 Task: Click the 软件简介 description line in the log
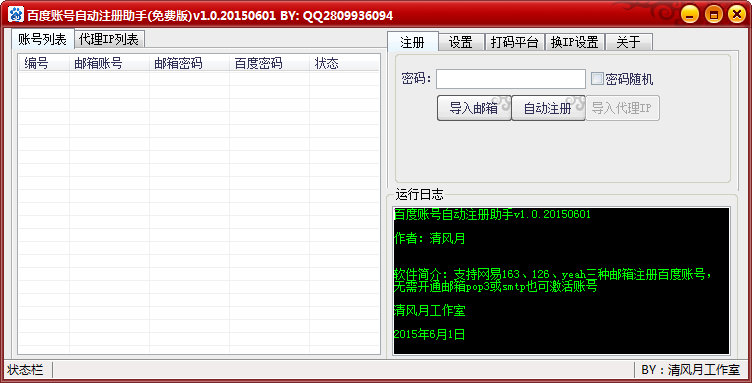pyautogui.click(x=552, y=280)
